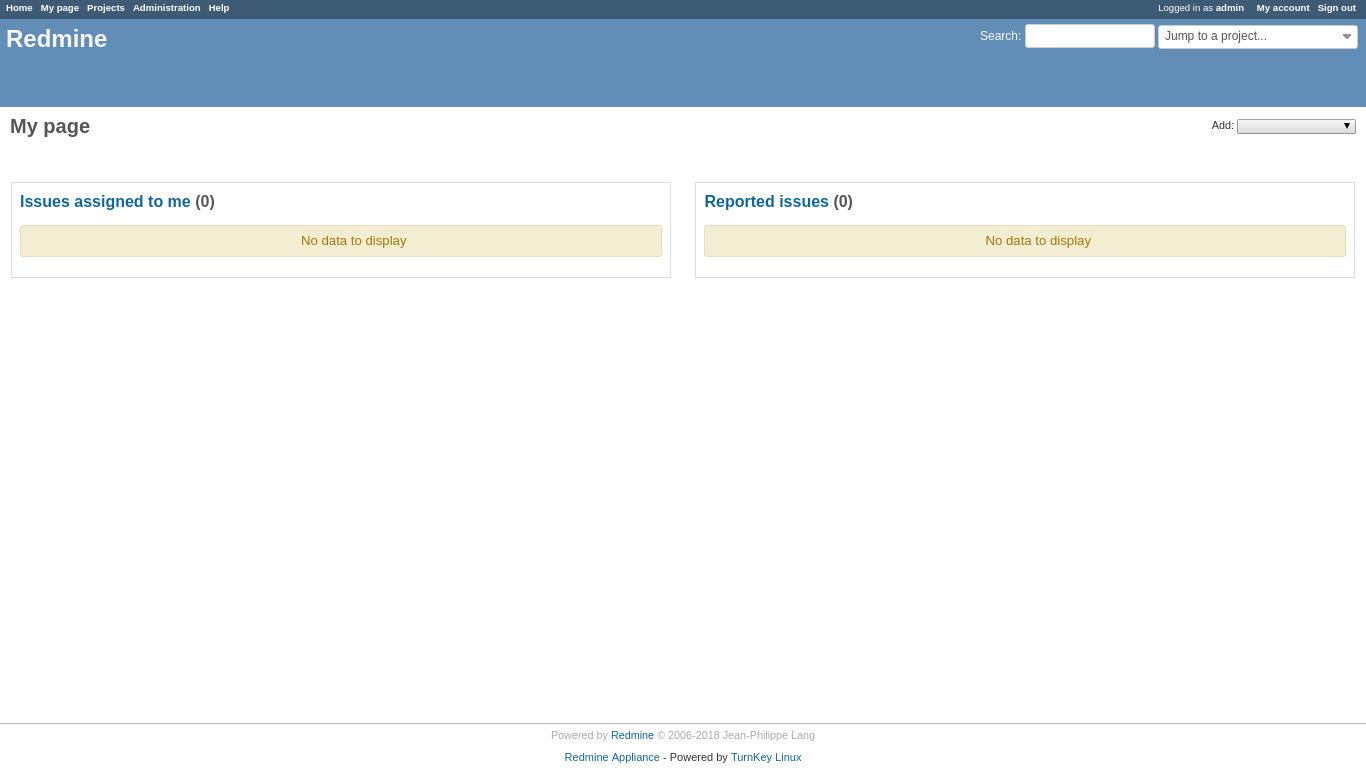Expand the 'Jump to a project' dropdown

[1257, 37]
